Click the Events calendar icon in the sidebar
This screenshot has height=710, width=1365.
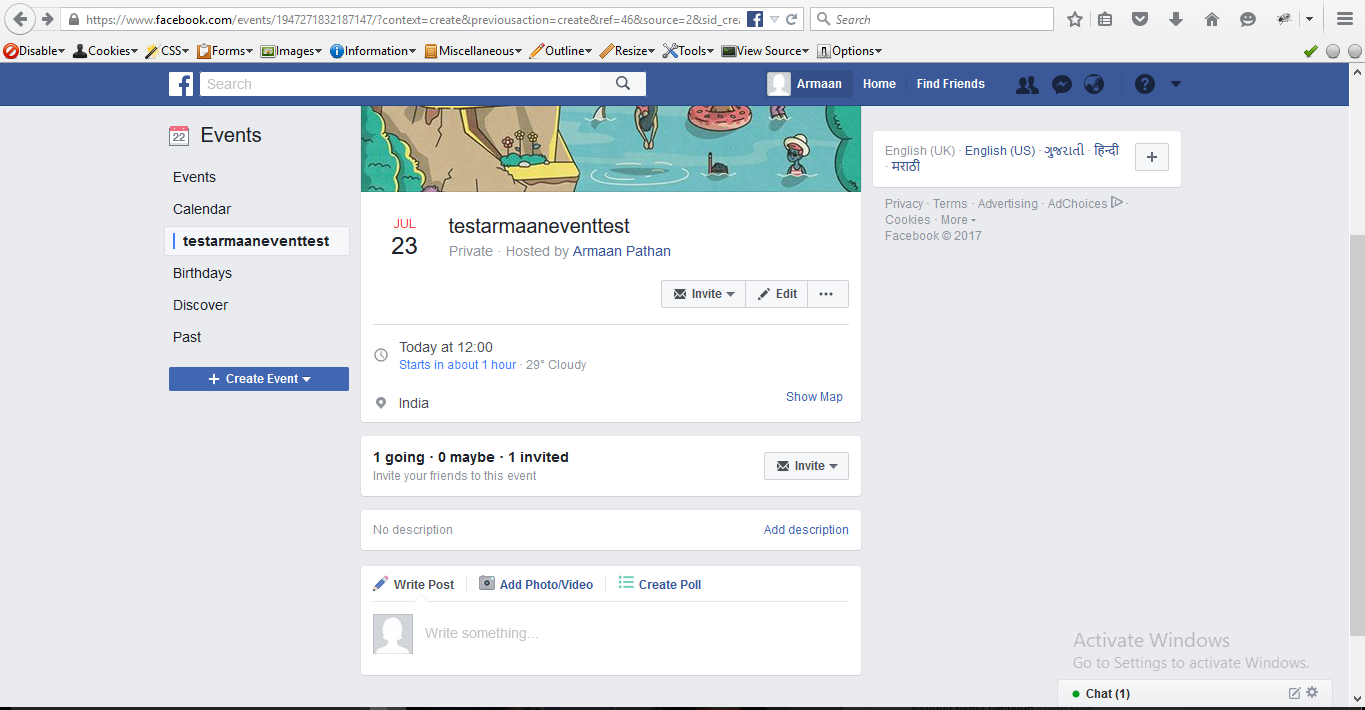tap(179, 136)
